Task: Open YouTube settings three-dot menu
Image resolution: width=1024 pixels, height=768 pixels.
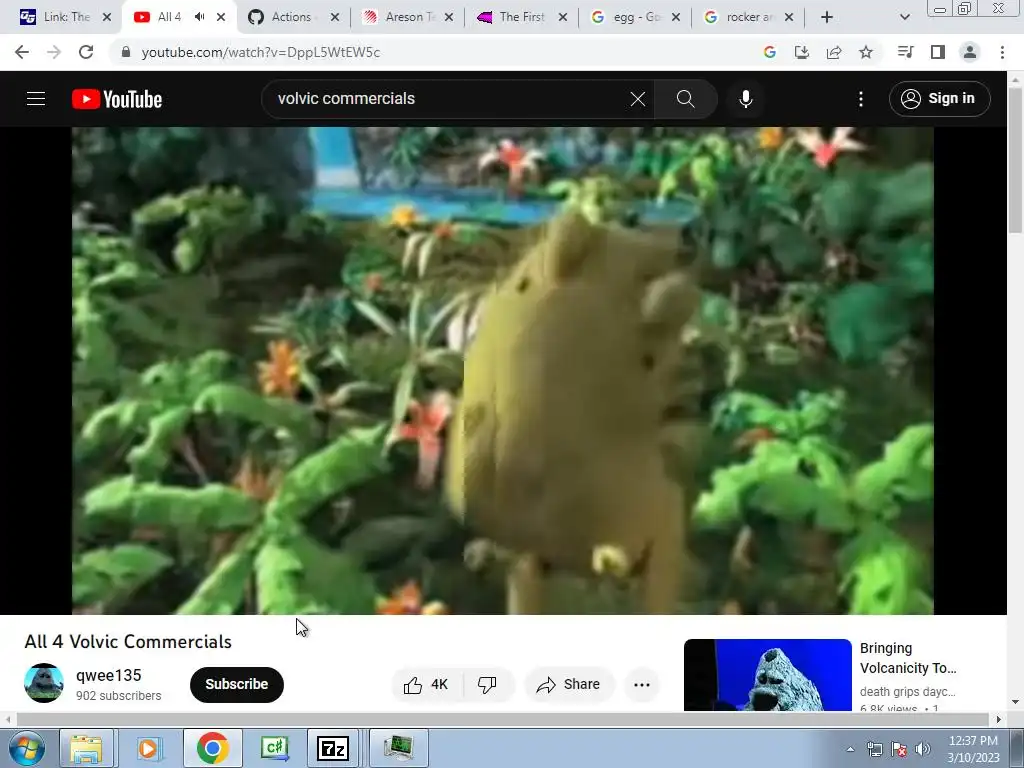Action: (x=861, y=99)
